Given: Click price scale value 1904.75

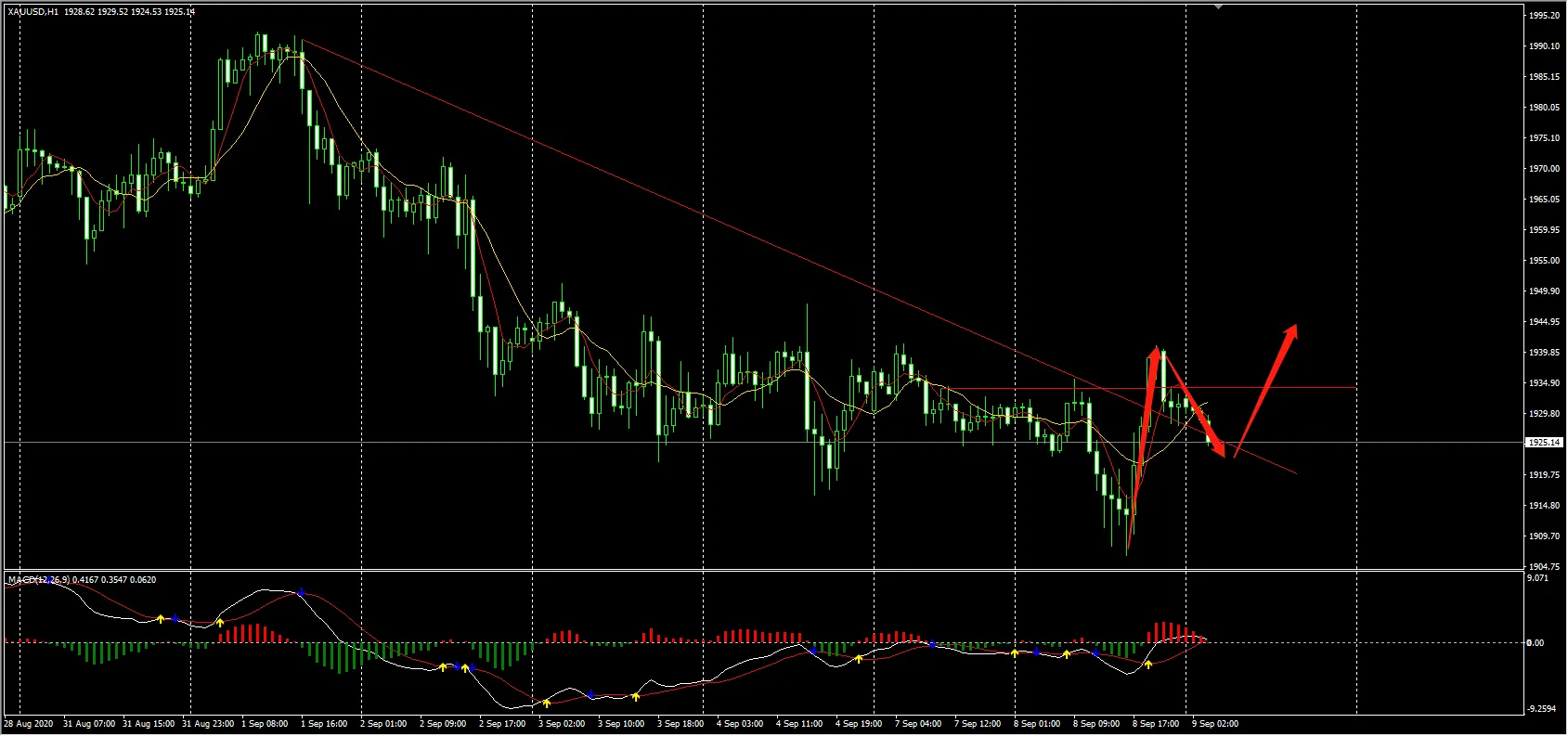Looking at the screenshot, I should click(x=1544, y=567).
